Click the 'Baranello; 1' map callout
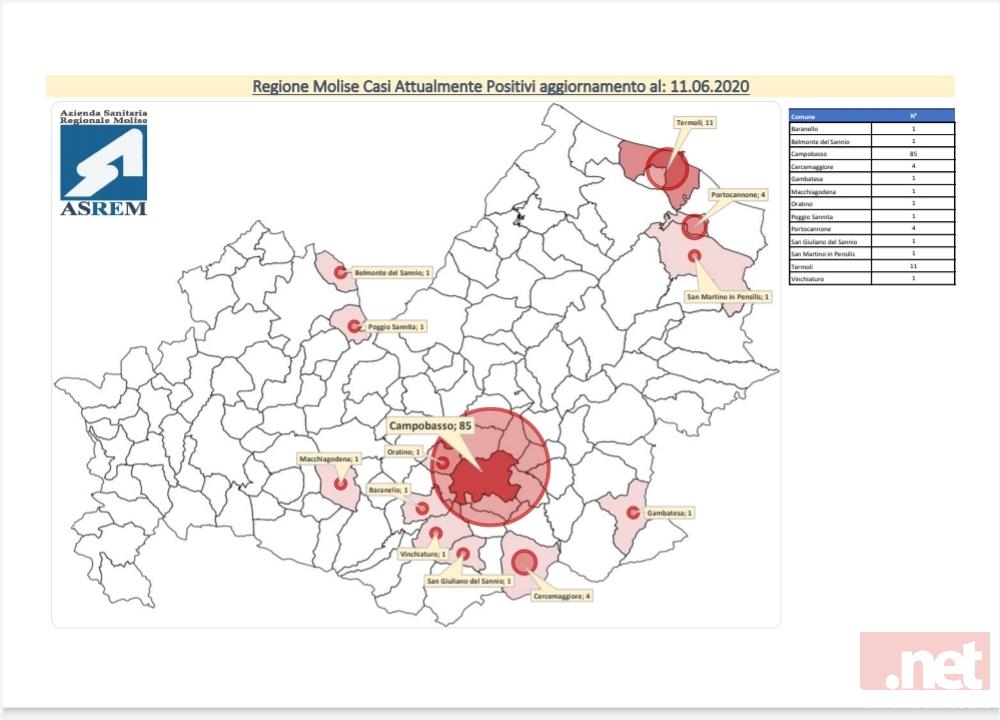Image resolution: width=1000 pixels, height=720 pixels. pyautogui.click(x=388, y=490)
